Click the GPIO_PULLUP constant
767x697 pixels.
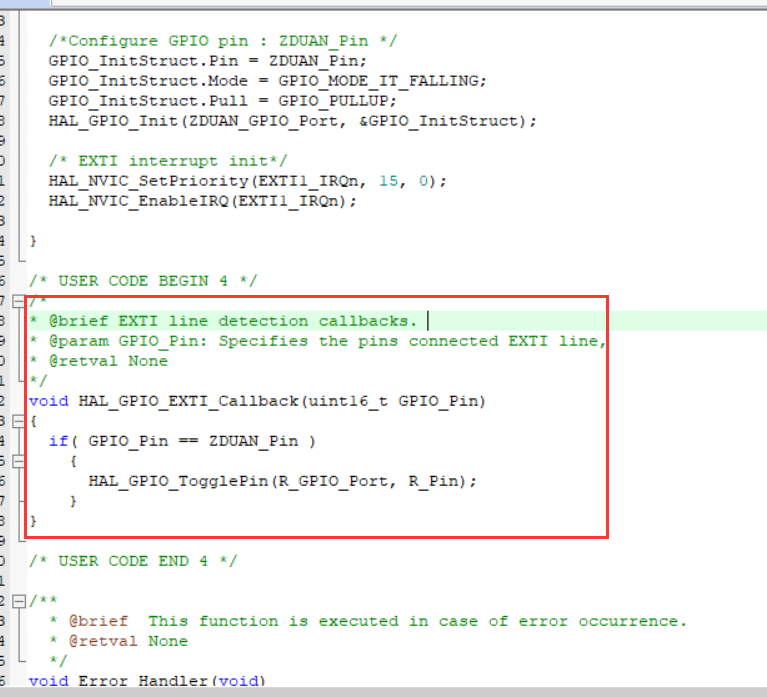coord(333,101)
